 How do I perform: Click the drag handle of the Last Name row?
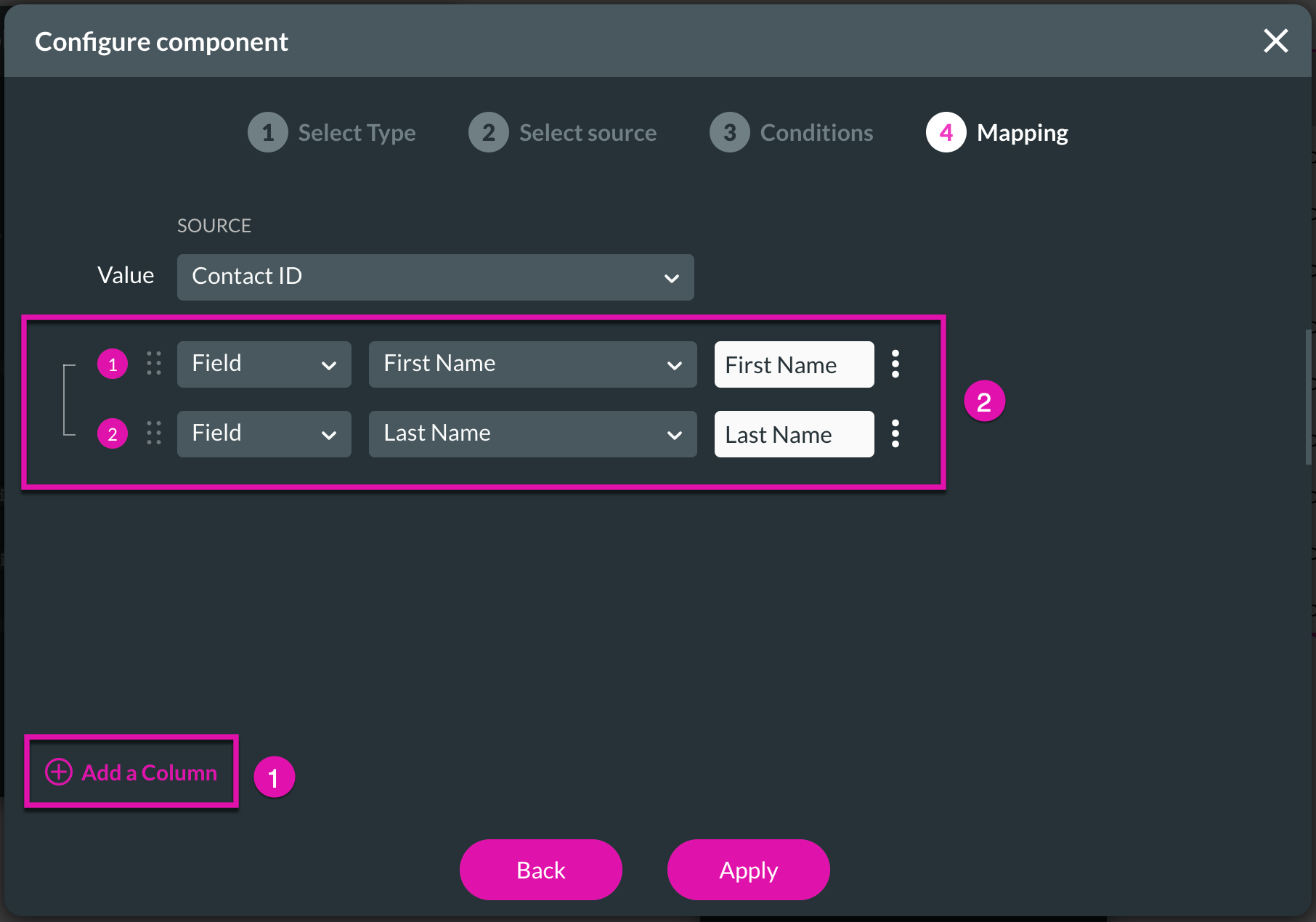[154, 433]
